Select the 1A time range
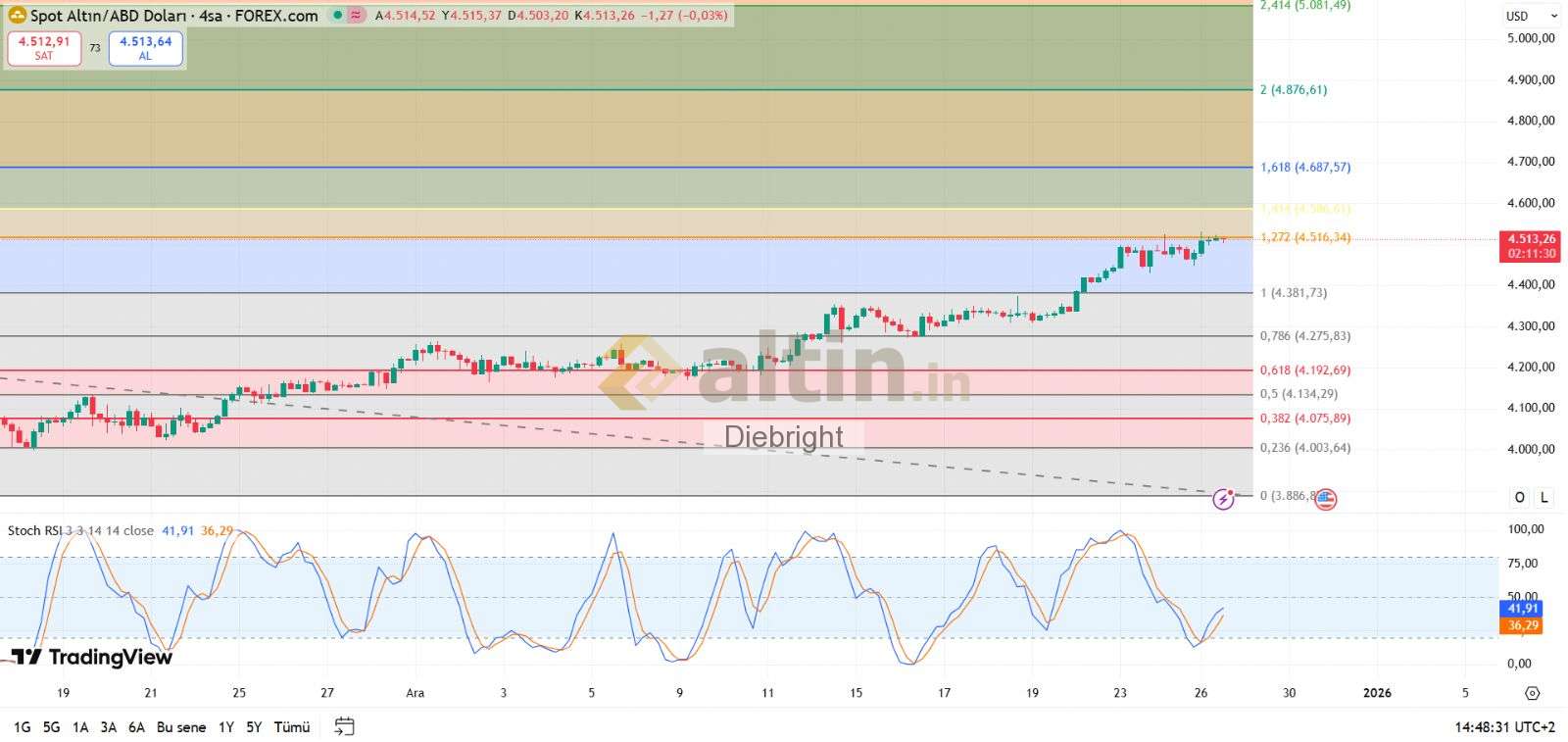The width and height of the screenshot is (1568, 742). click(x=80, y=727)
